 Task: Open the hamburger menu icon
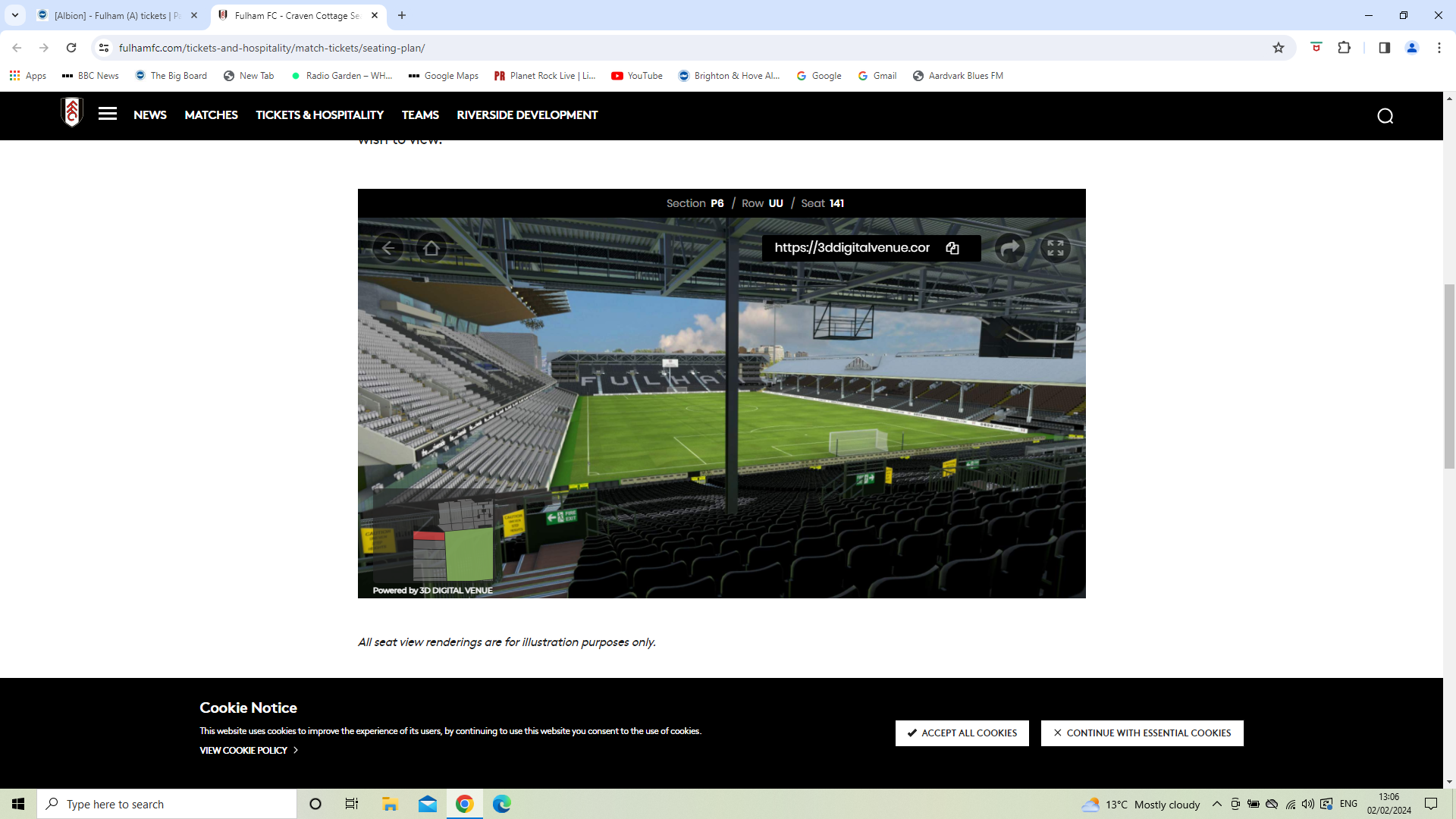(108, 115)
